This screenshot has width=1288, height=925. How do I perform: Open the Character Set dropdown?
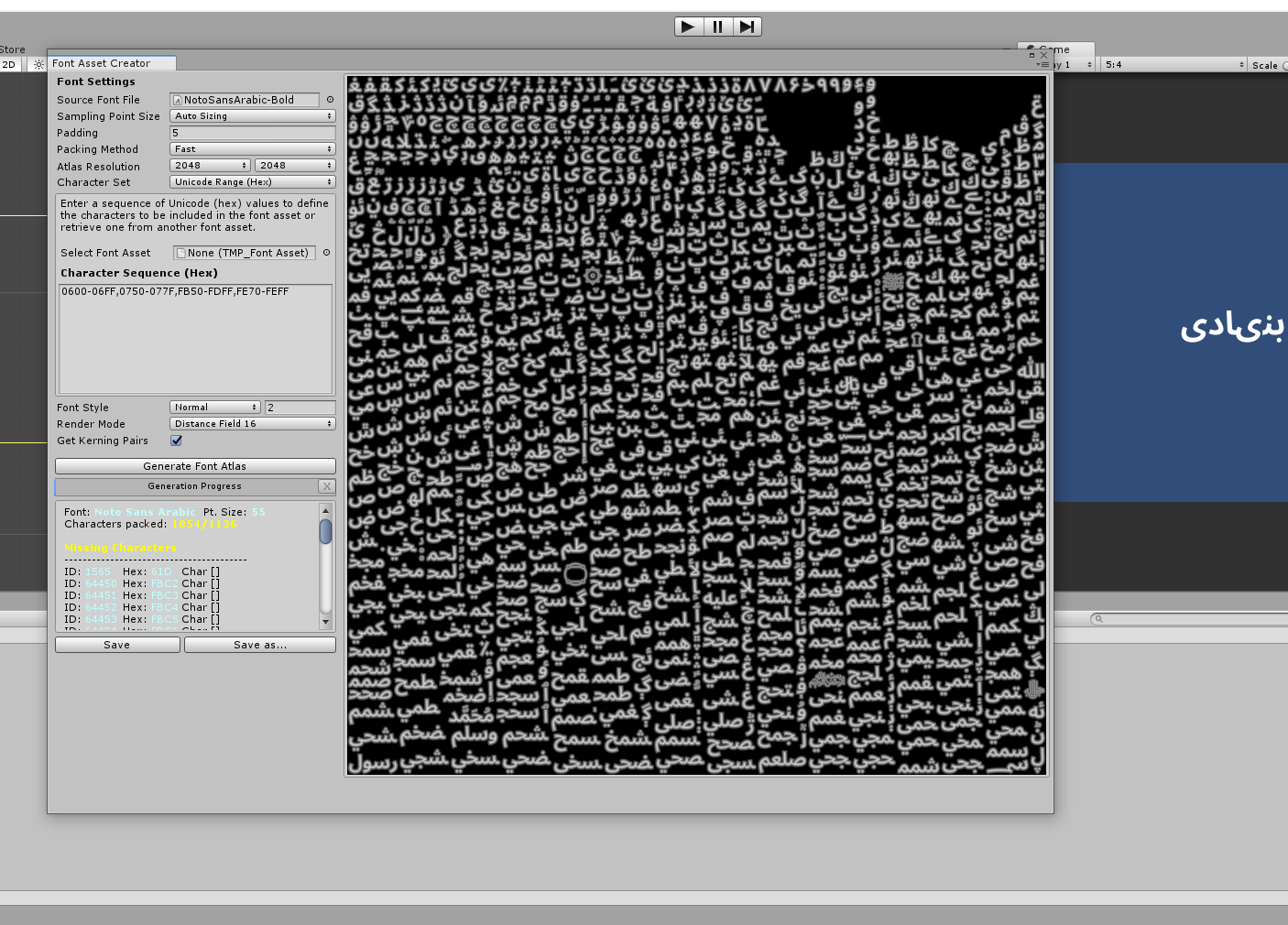pyautogui.click(x=252, y=182)
